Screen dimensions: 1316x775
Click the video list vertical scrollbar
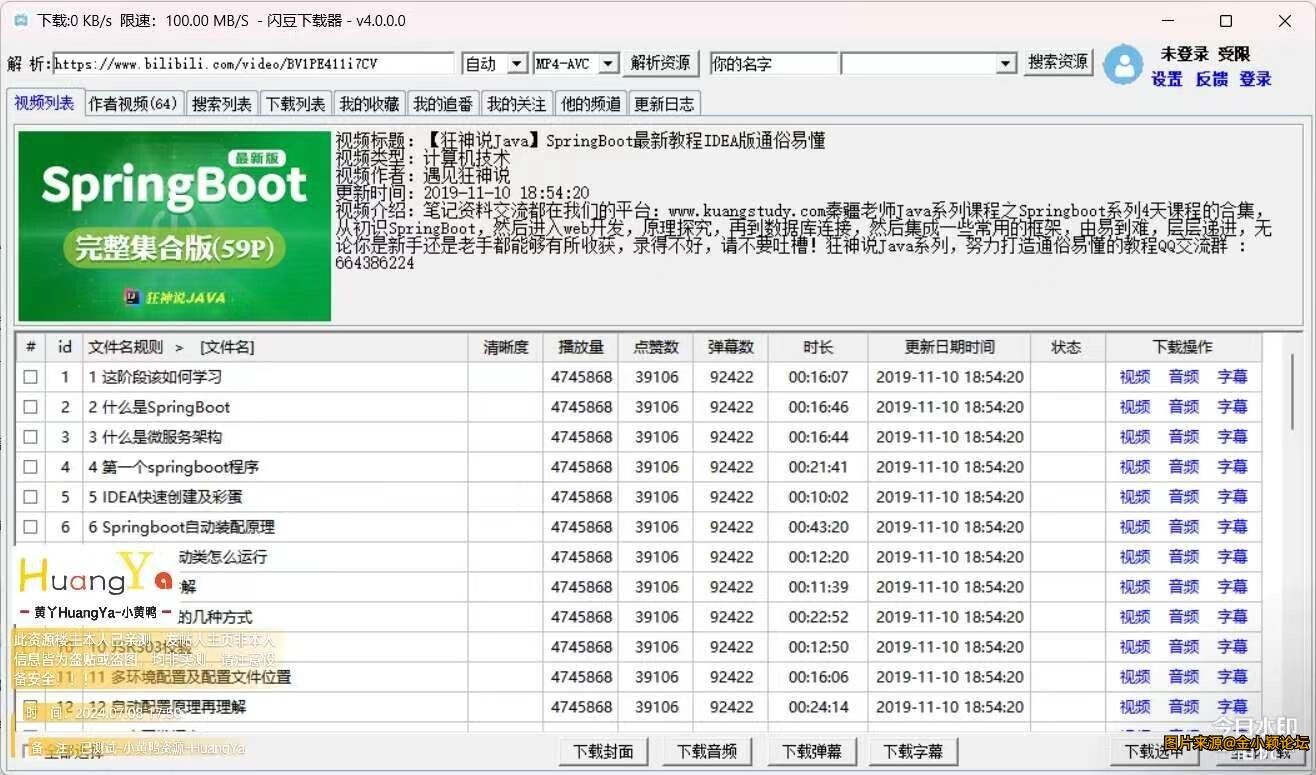pyautogui.click(x=1291, y=392)
